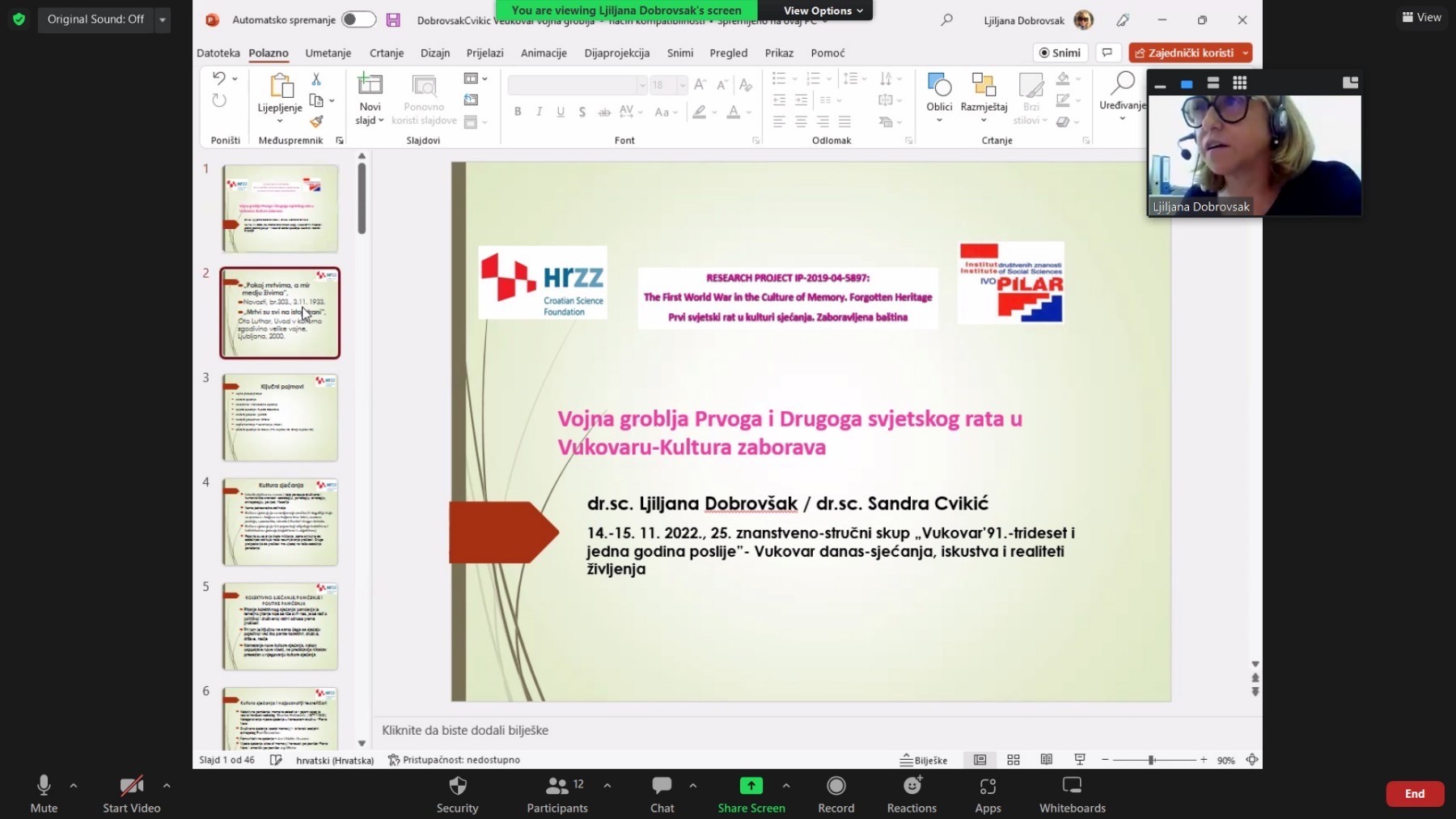Select slide 3 thumbnail Ključni pojmovi

280,417
